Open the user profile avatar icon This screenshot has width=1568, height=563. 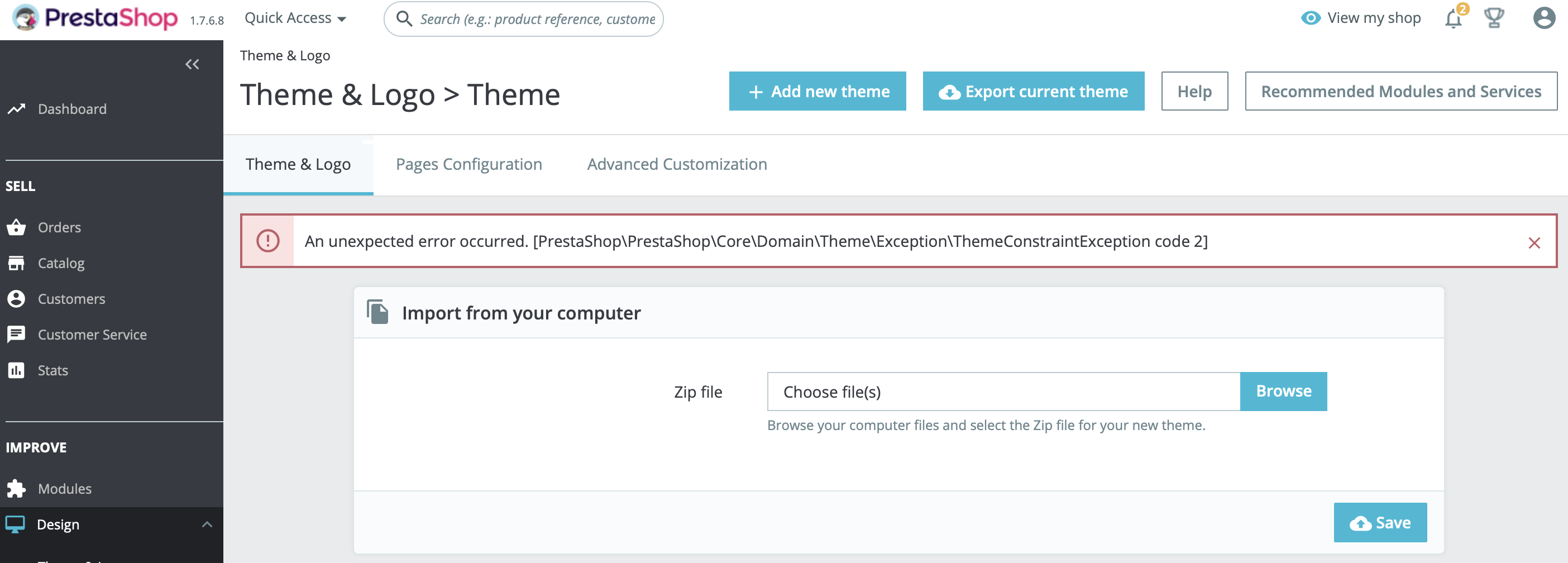click(1543, 18)
